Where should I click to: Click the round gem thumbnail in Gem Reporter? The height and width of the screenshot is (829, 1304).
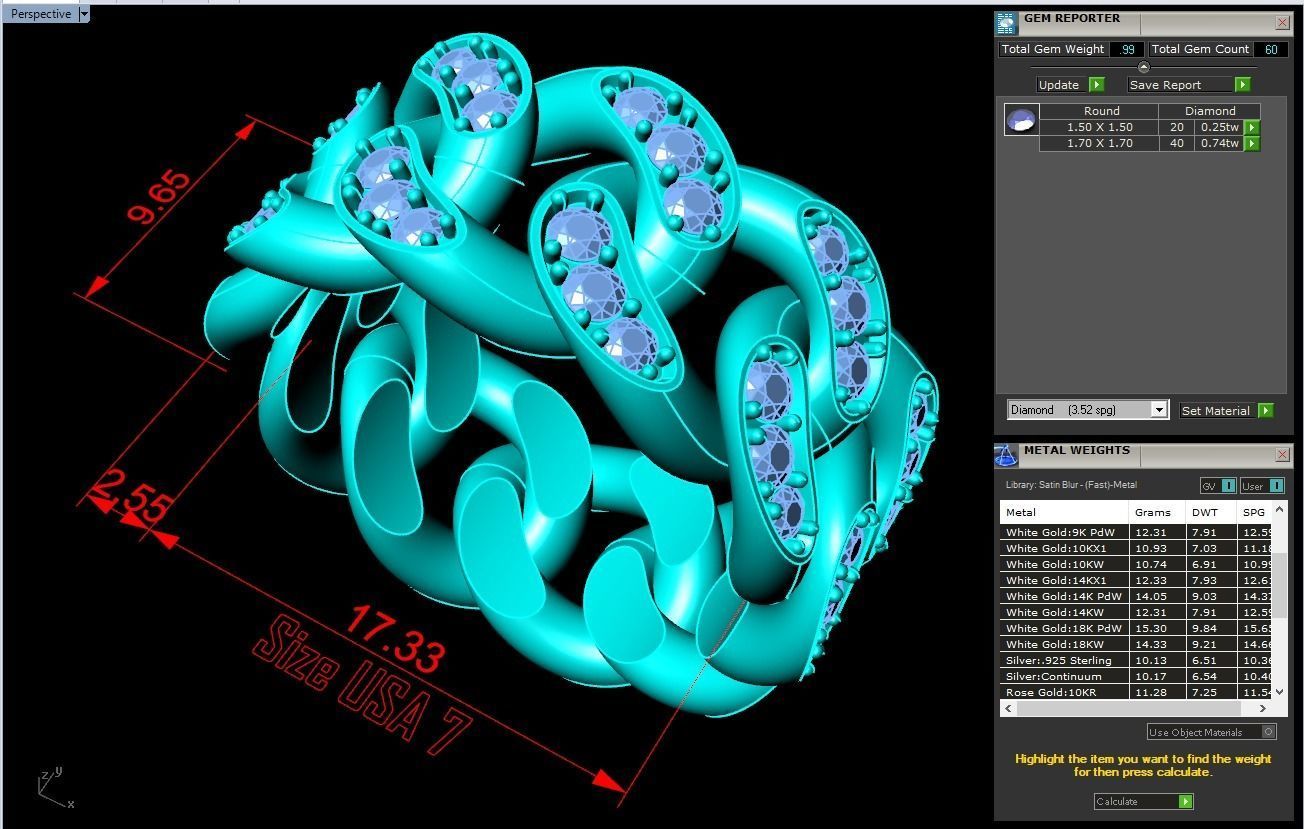coord(1021,120)
